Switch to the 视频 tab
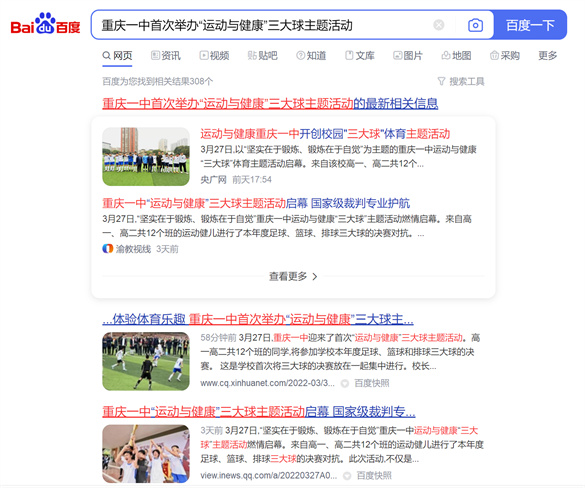Viewport: 585px width, 488px height. click(214, 56)
